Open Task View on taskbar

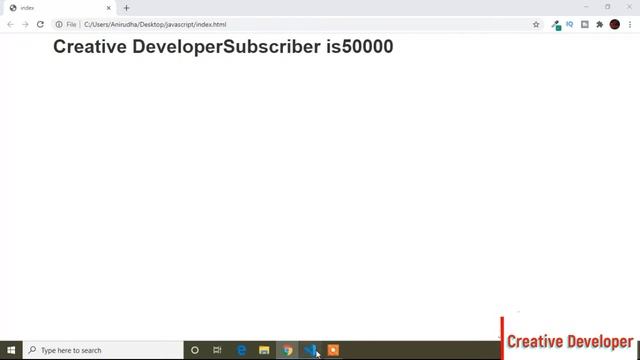(217, 350)
